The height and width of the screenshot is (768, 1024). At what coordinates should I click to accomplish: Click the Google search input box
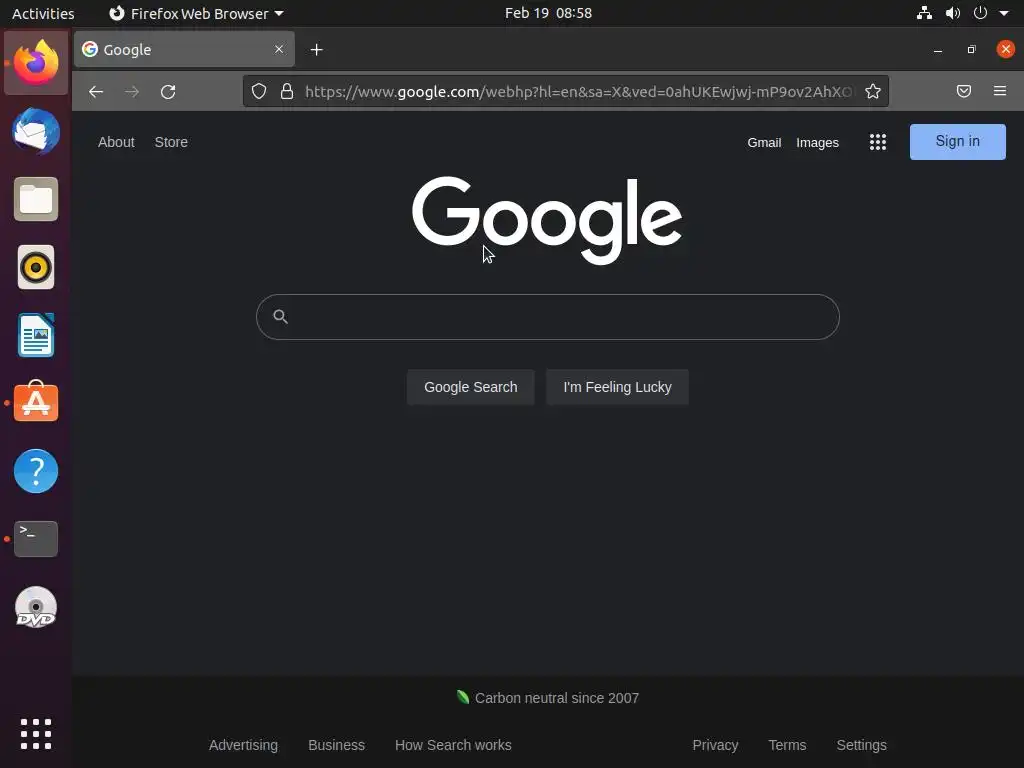click(547, 317)
